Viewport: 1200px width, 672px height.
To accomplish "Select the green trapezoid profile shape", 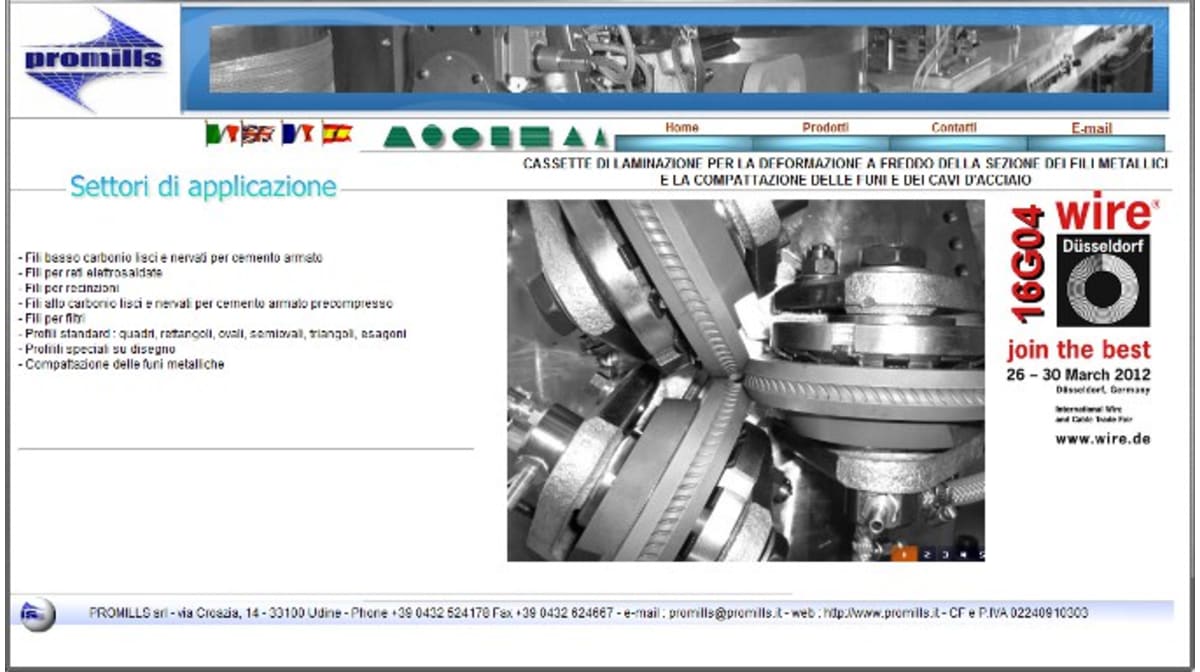I will click(x=399, y=138).
